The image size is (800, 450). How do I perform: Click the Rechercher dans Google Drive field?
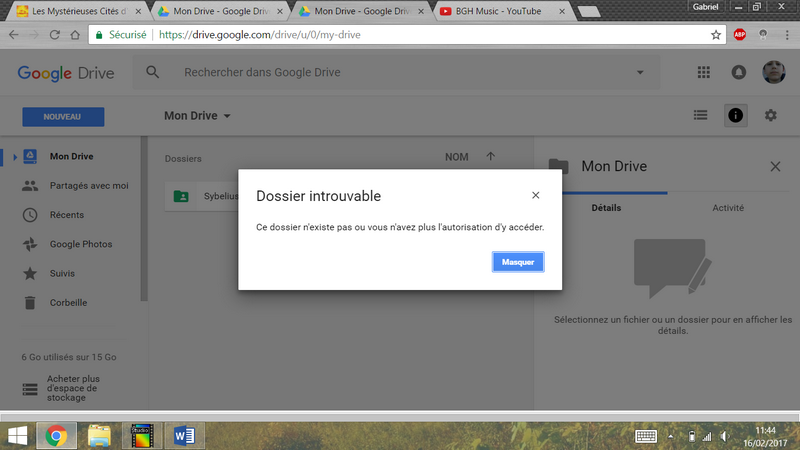pyautogui.click(x=400, y=73)
